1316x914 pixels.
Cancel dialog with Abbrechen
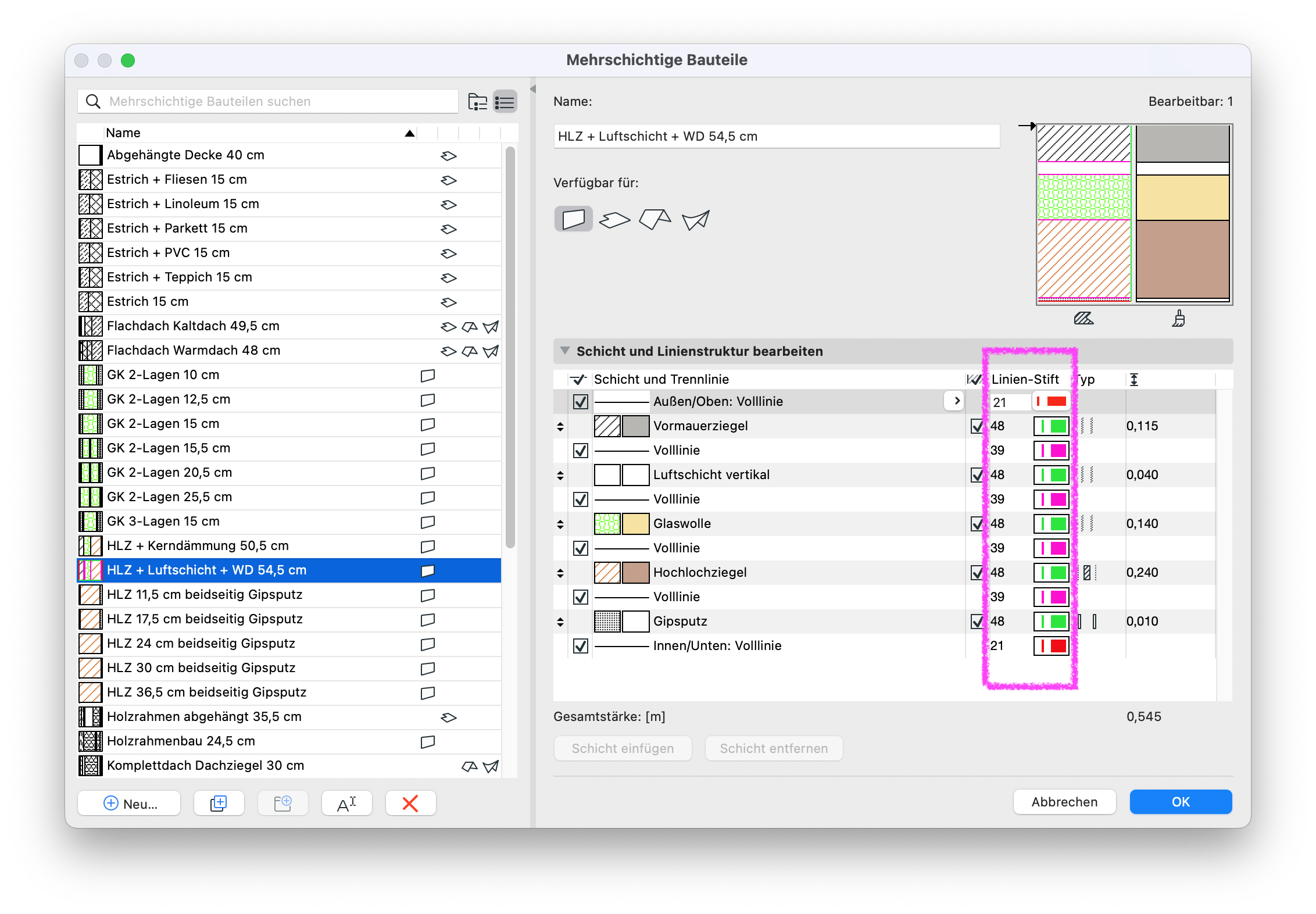1064,802
